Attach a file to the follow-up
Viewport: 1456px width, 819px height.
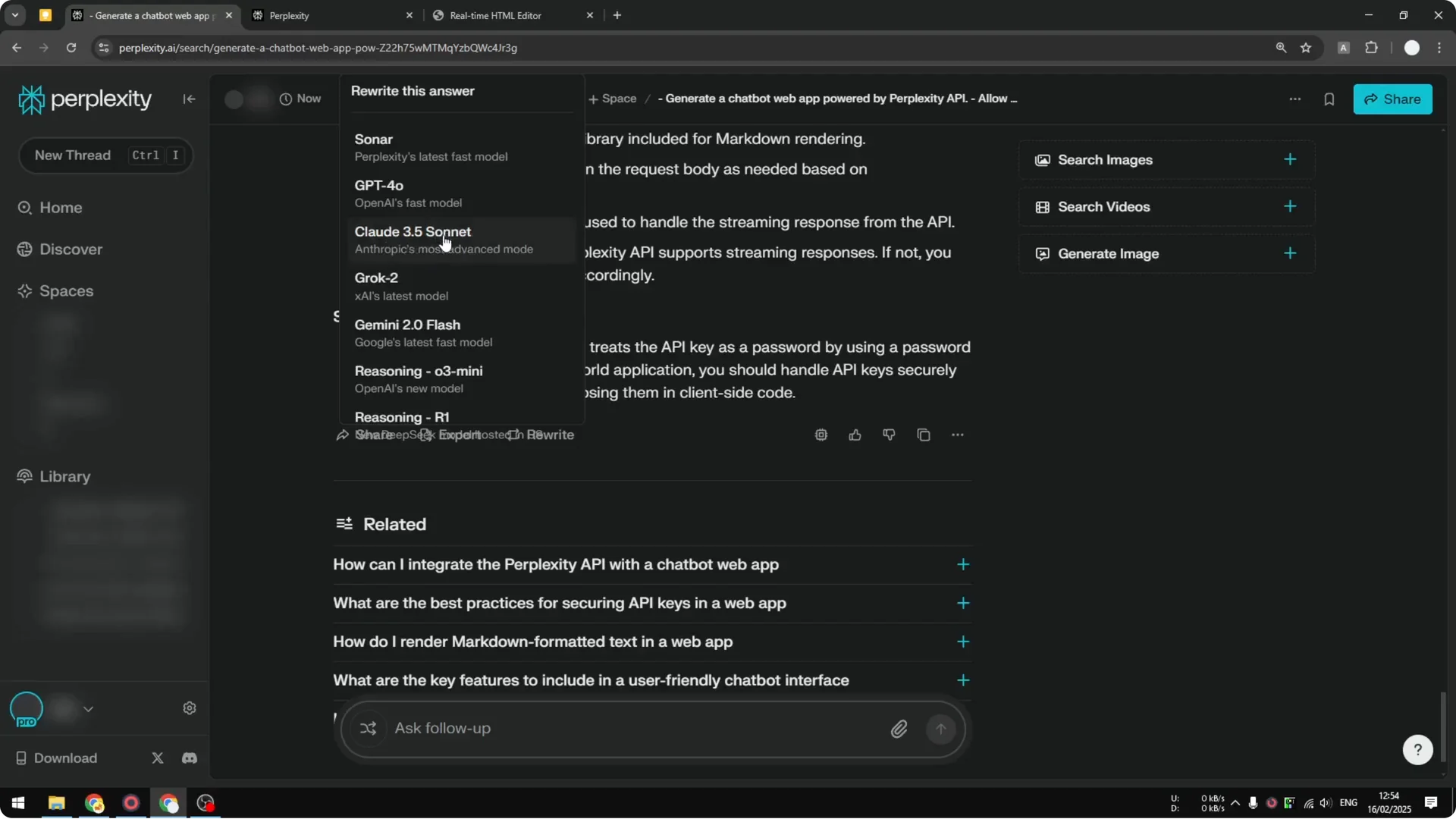point(899,729)
